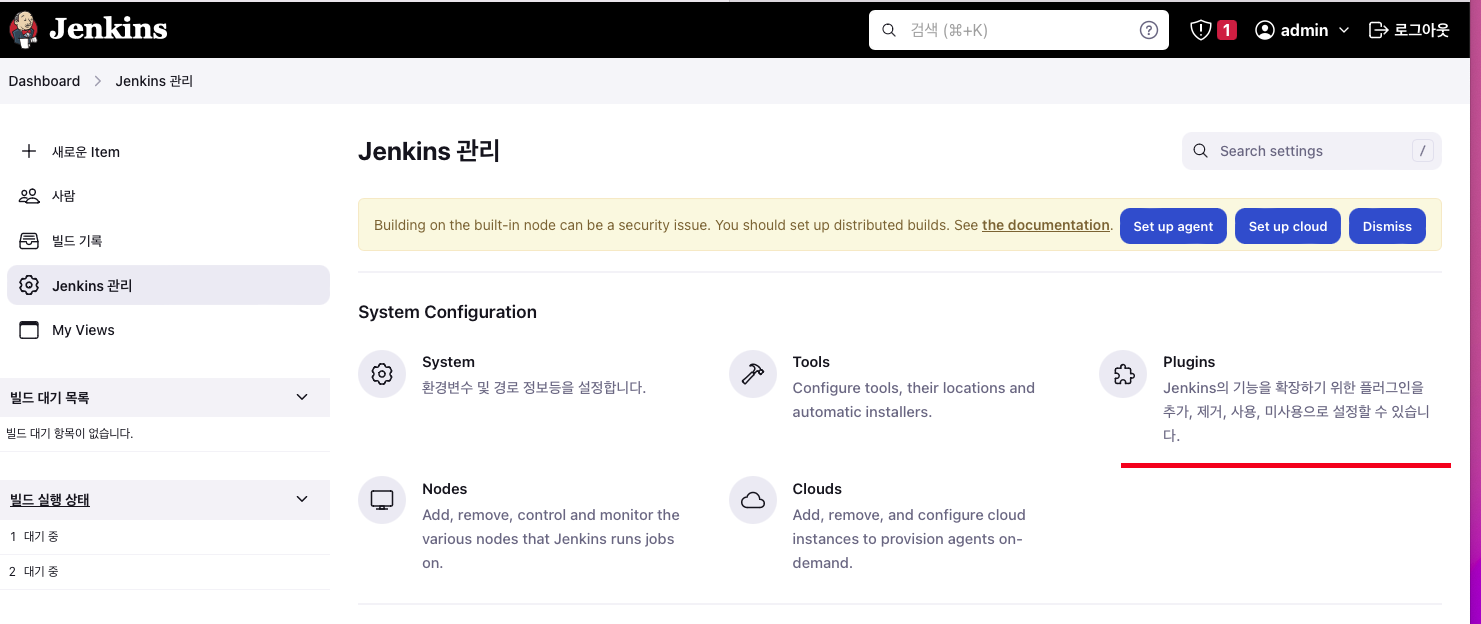
Task: Collapse the 빌드 실행 상태 panel chevron
Action: click(x=303, y=499)
